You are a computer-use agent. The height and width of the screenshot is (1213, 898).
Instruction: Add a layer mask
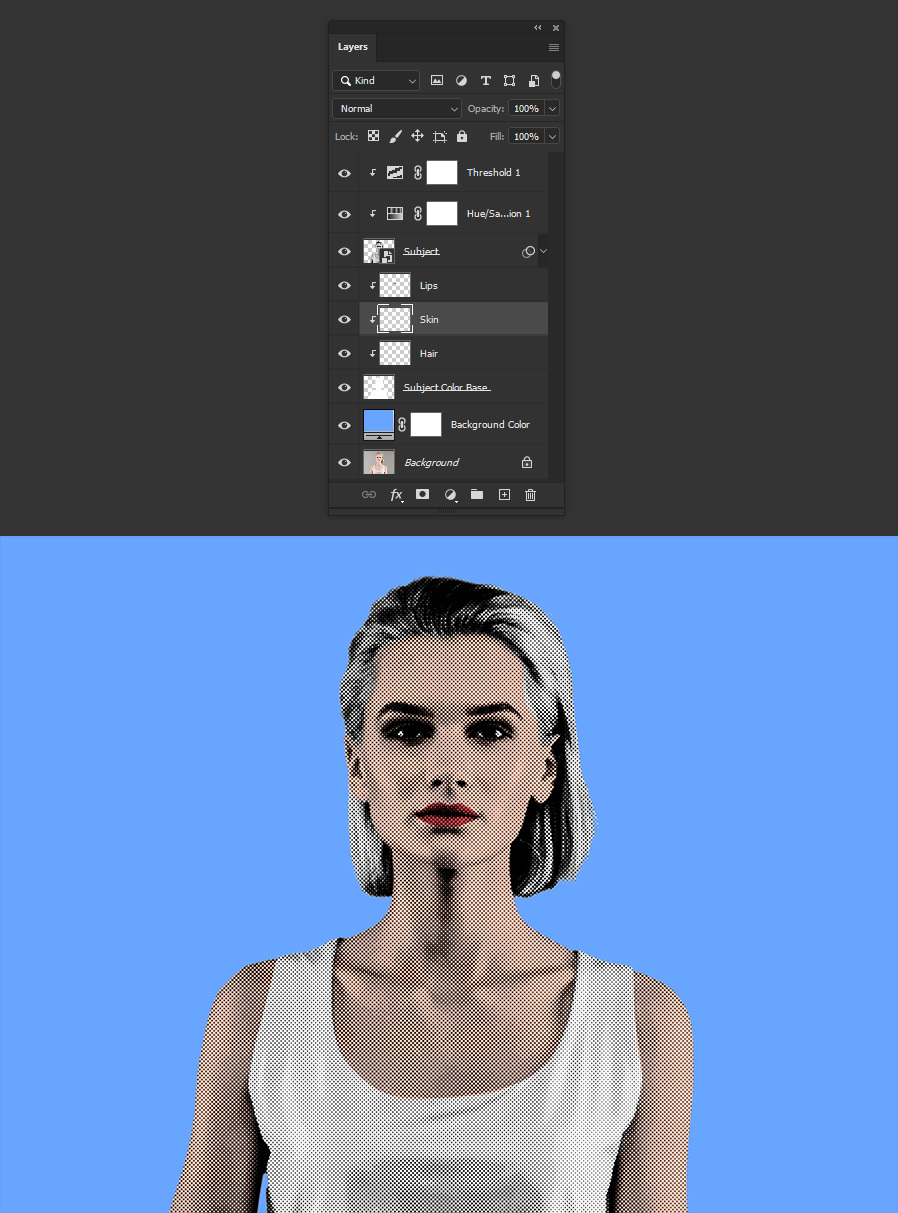point(423,494)
